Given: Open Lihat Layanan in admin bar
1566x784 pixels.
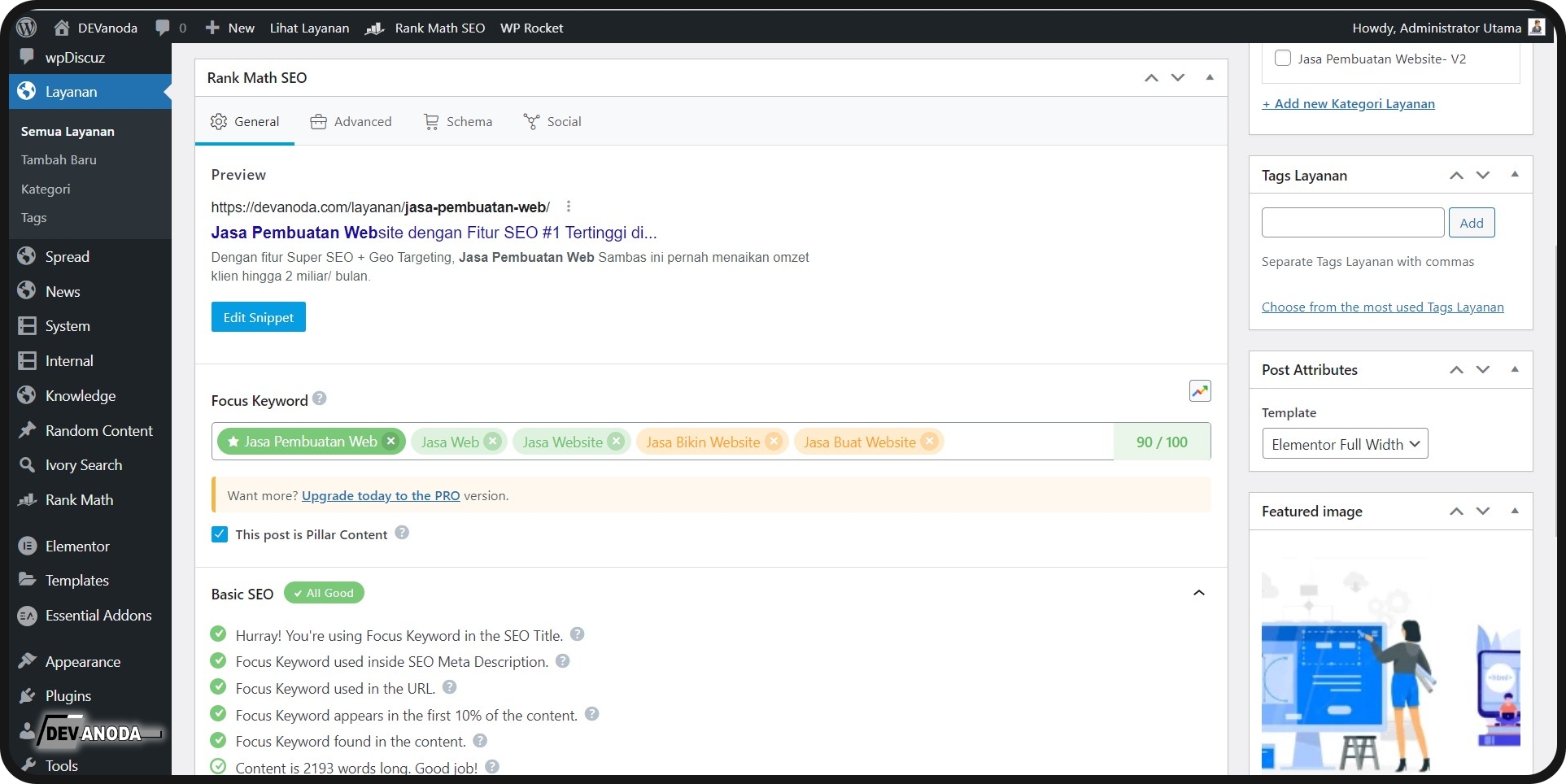Looking at the screenshot, I should [309, 28].
